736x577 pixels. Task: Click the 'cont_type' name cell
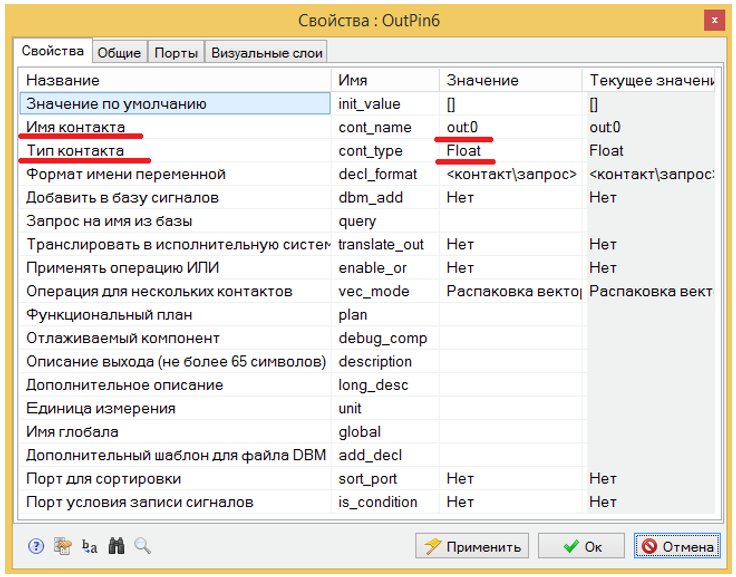click(385, 151)
